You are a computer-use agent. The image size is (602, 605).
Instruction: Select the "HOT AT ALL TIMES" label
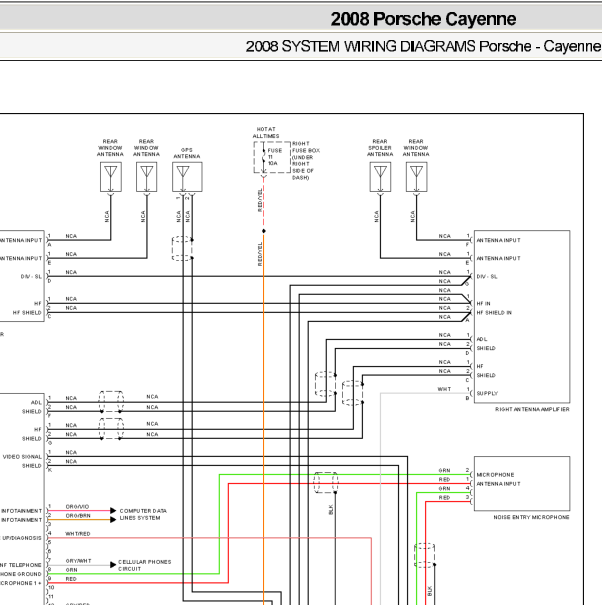click(x=266, y=132)
